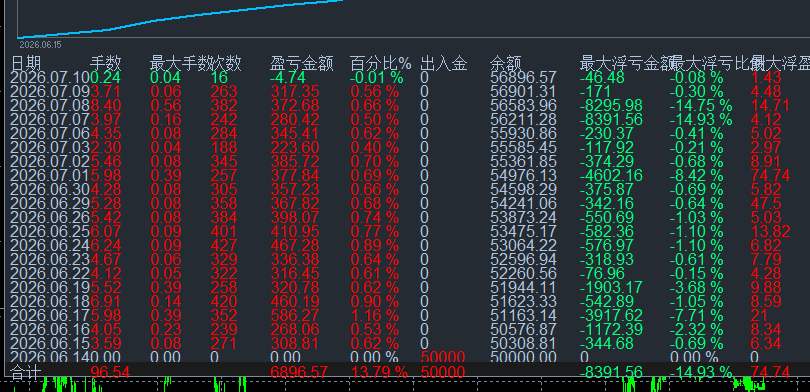The width and height of the screenshot is (810, 392).
Task: Click max lot value 0.56
Action: coord(166,106)
